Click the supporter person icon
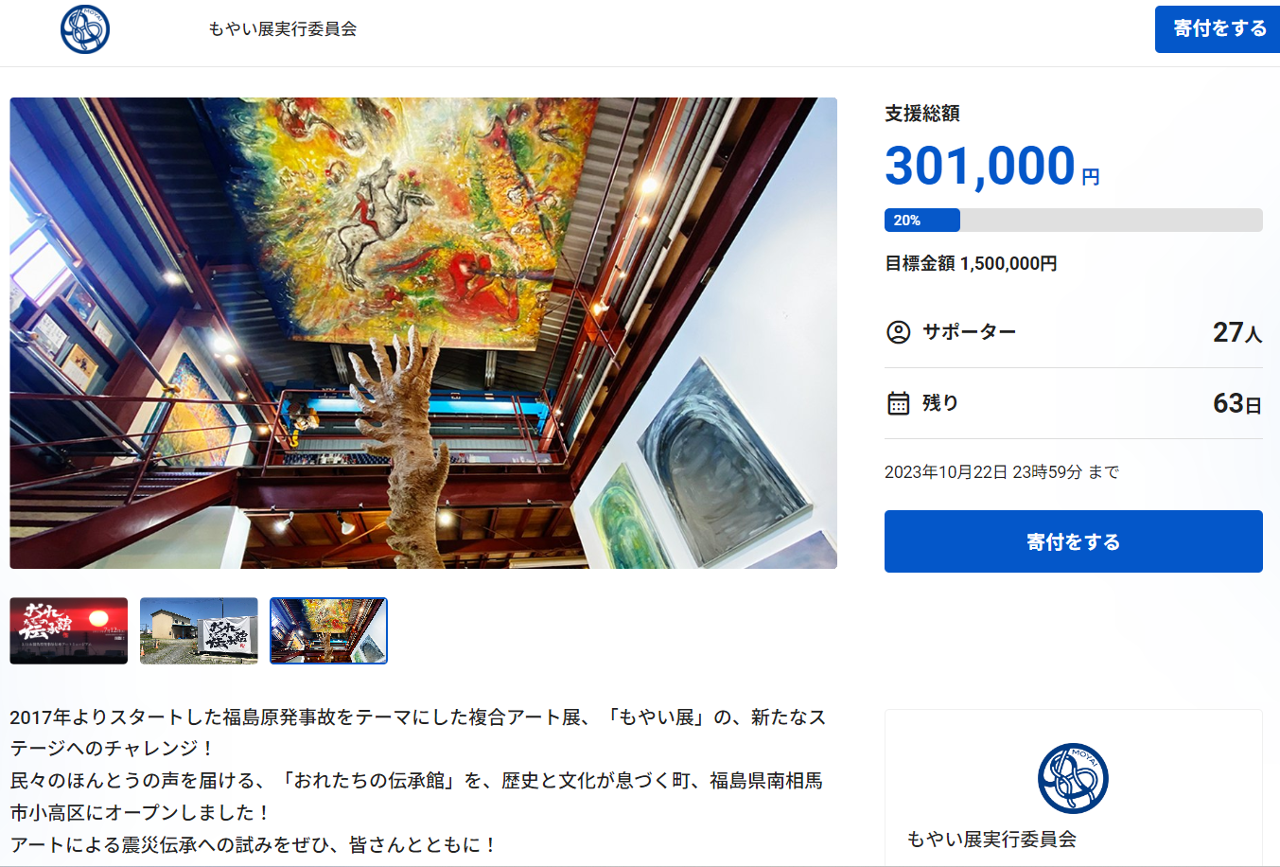 point(898,332)
